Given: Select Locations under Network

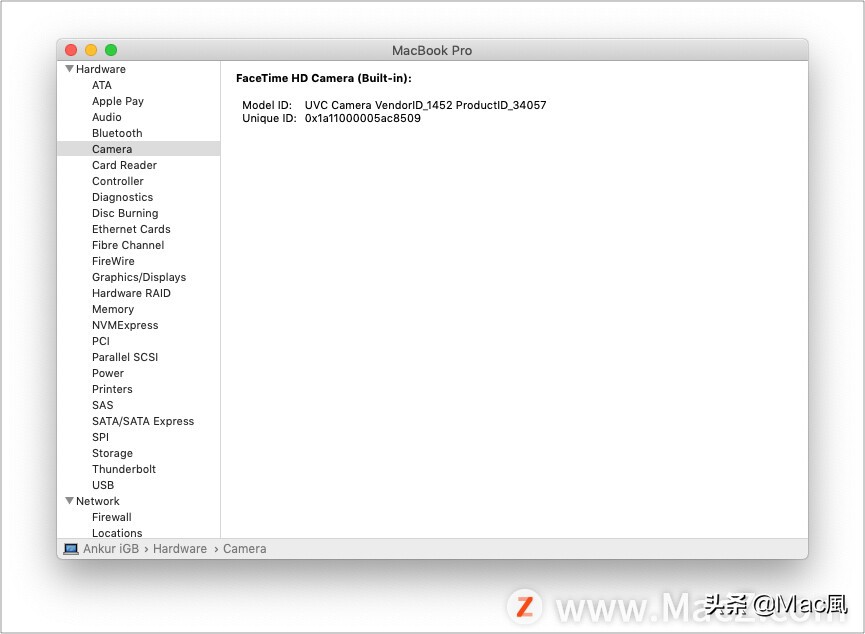Looking at the screenshot, I should pos(117,533).
